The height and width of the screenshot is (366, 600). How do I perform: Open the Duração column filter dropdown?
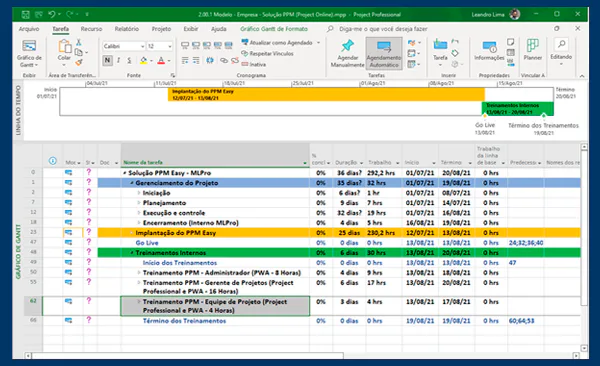pyautogui.click(x=361, y=163)
